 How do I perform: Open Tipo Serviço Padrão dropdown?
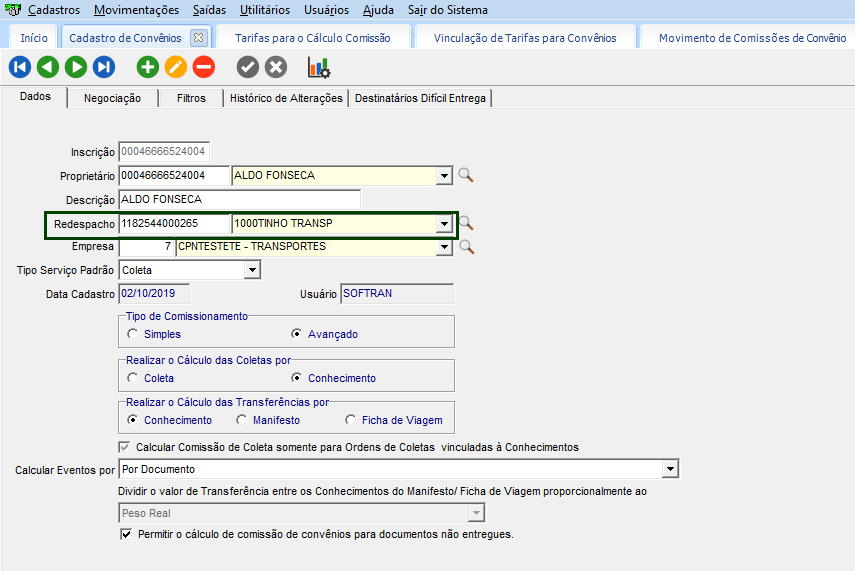point(252,270)
